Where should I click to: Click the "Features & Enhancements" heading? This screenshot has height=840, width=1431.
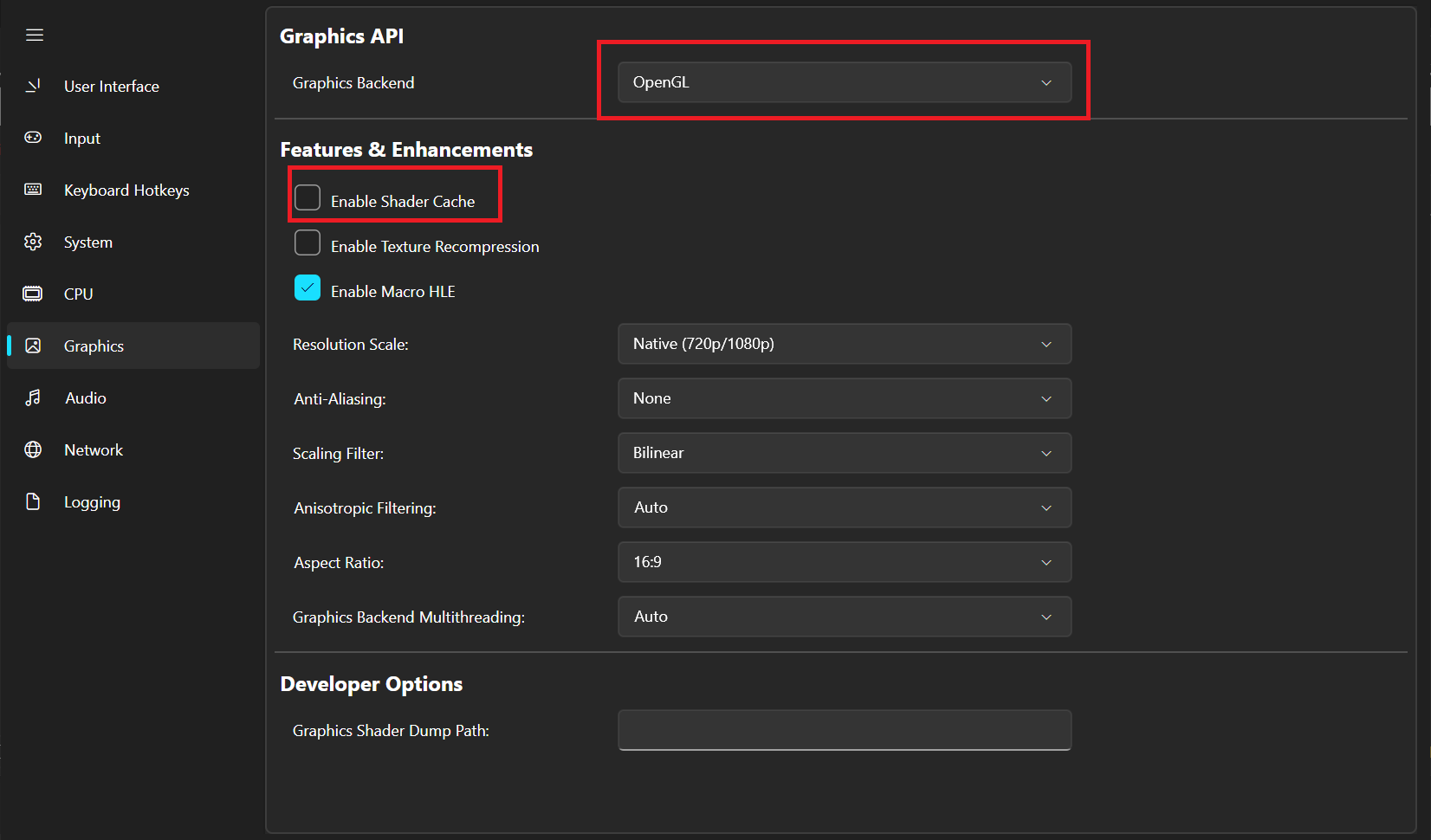click(406, 150)
